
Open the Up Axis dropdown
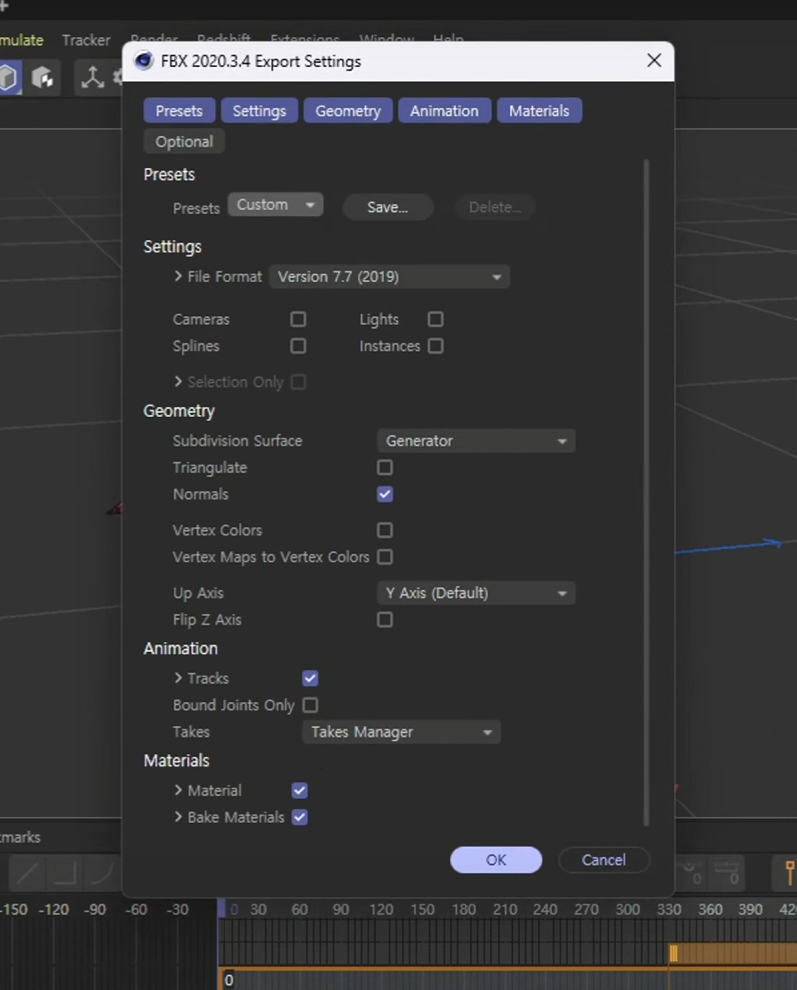[x=476, y=593]
